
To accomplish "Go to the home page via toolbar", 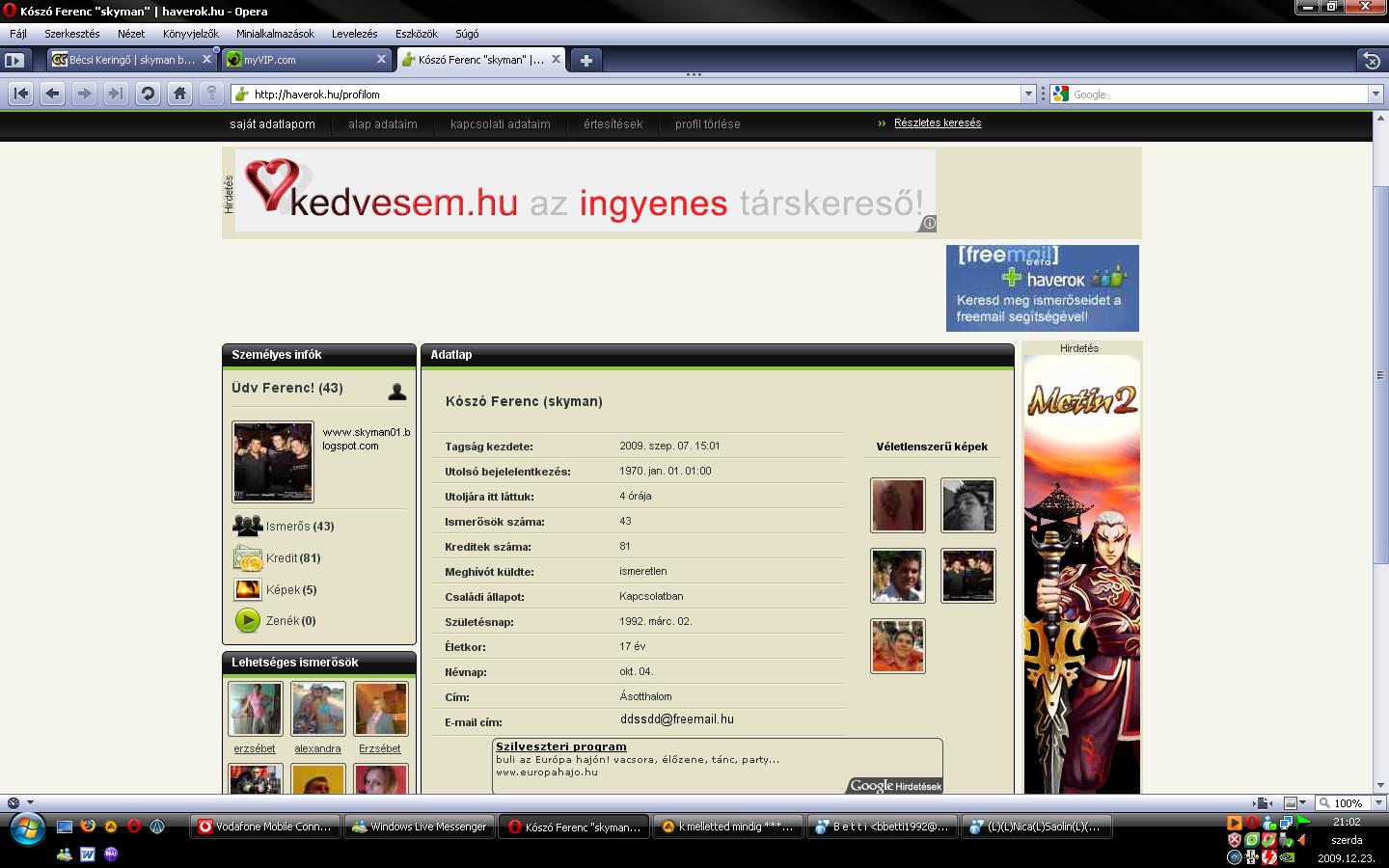I will point(179,94).
